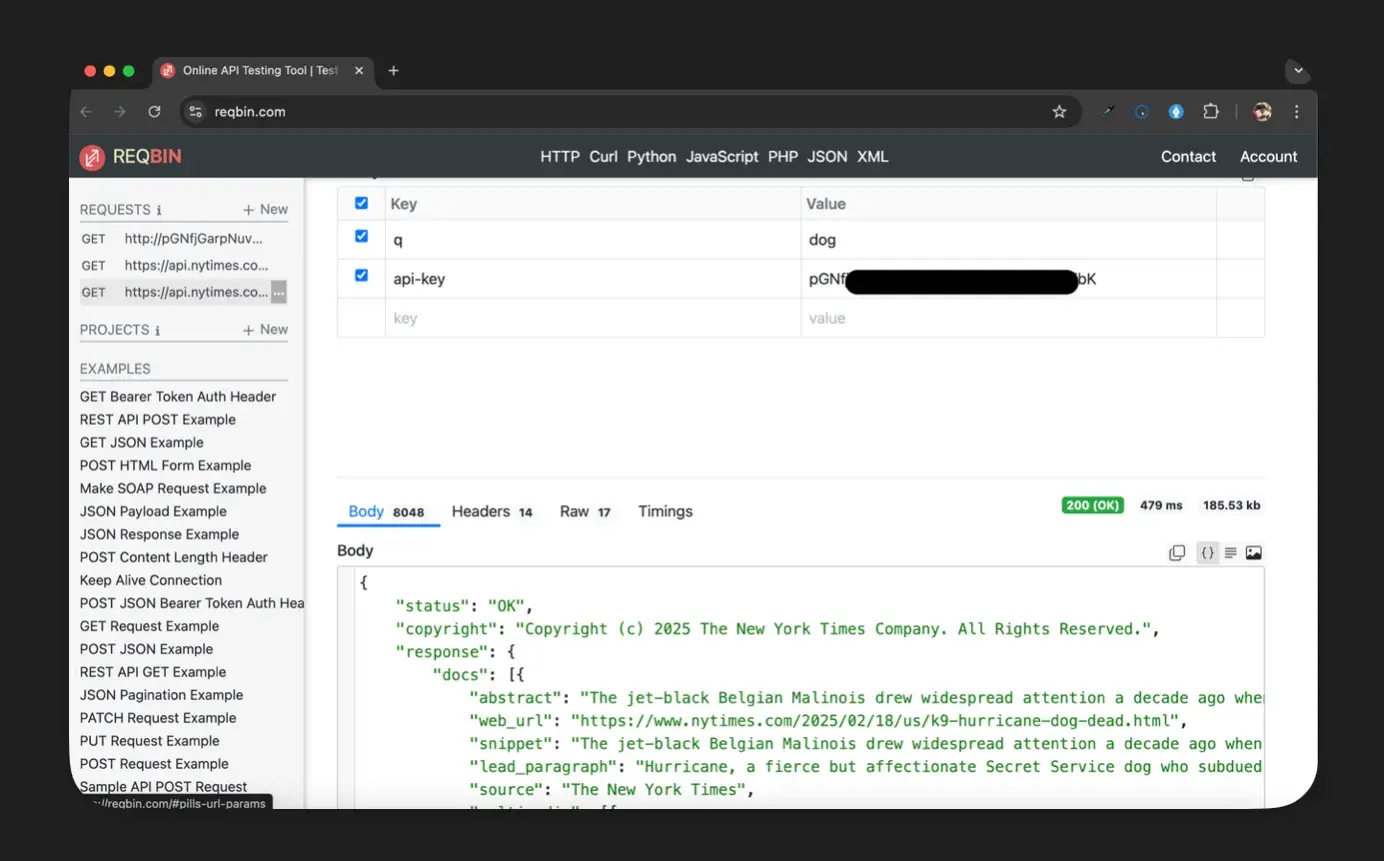The width and height of the screenshot is (1384, 861).
Task: Open JSON Pagination Example
Action: [162, 696]
